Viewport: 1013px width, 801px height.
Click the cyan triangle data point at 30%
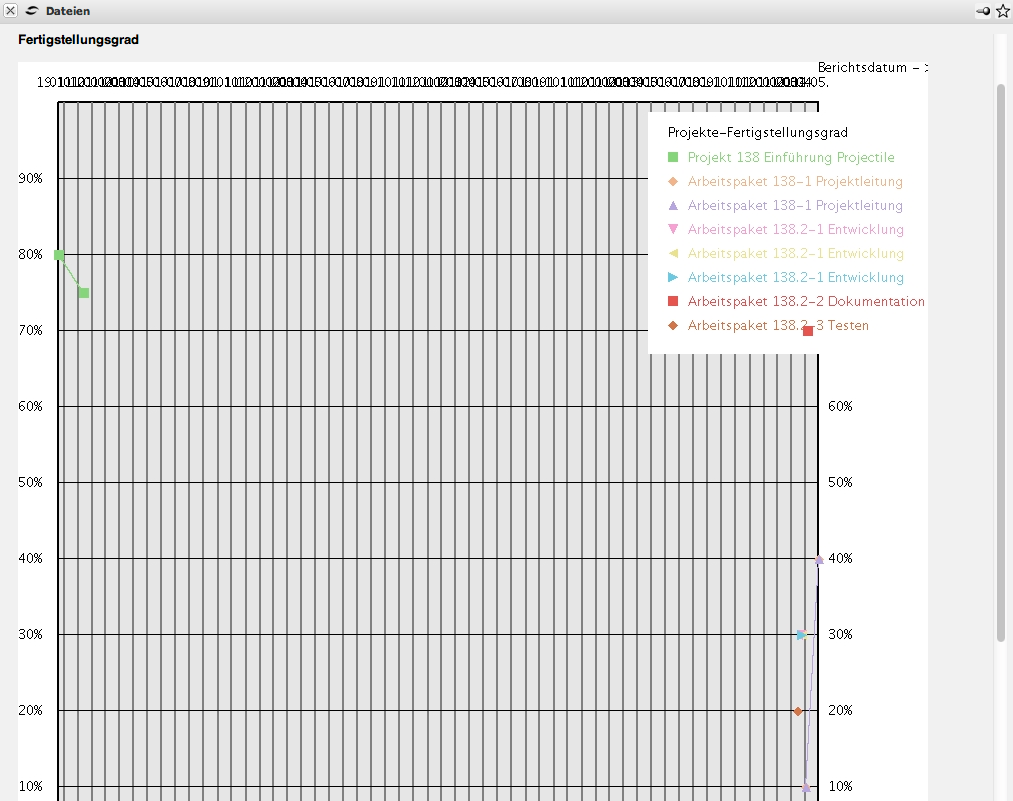801,635
